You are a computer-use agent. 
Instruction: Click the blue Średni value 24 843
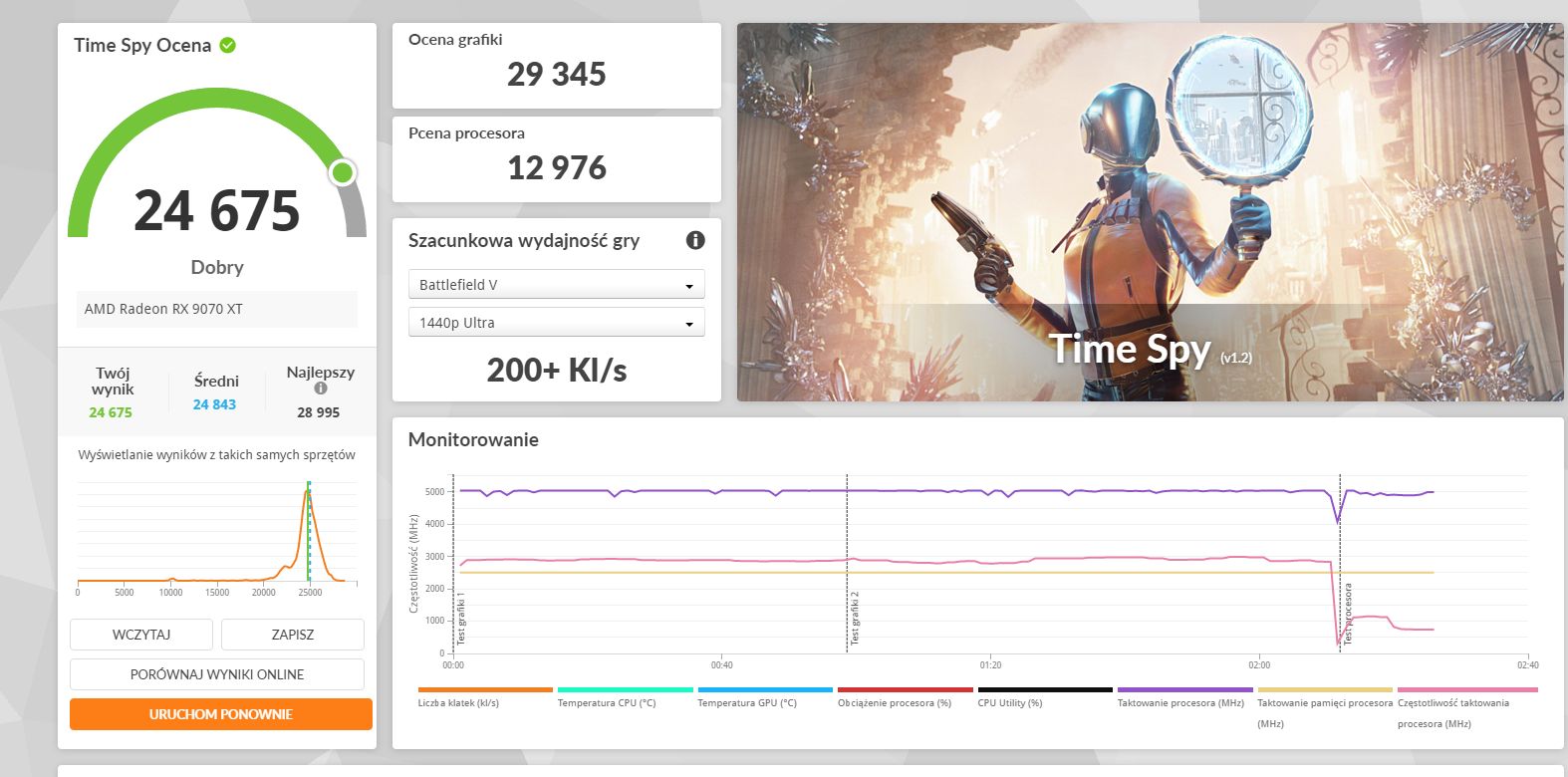215,404
